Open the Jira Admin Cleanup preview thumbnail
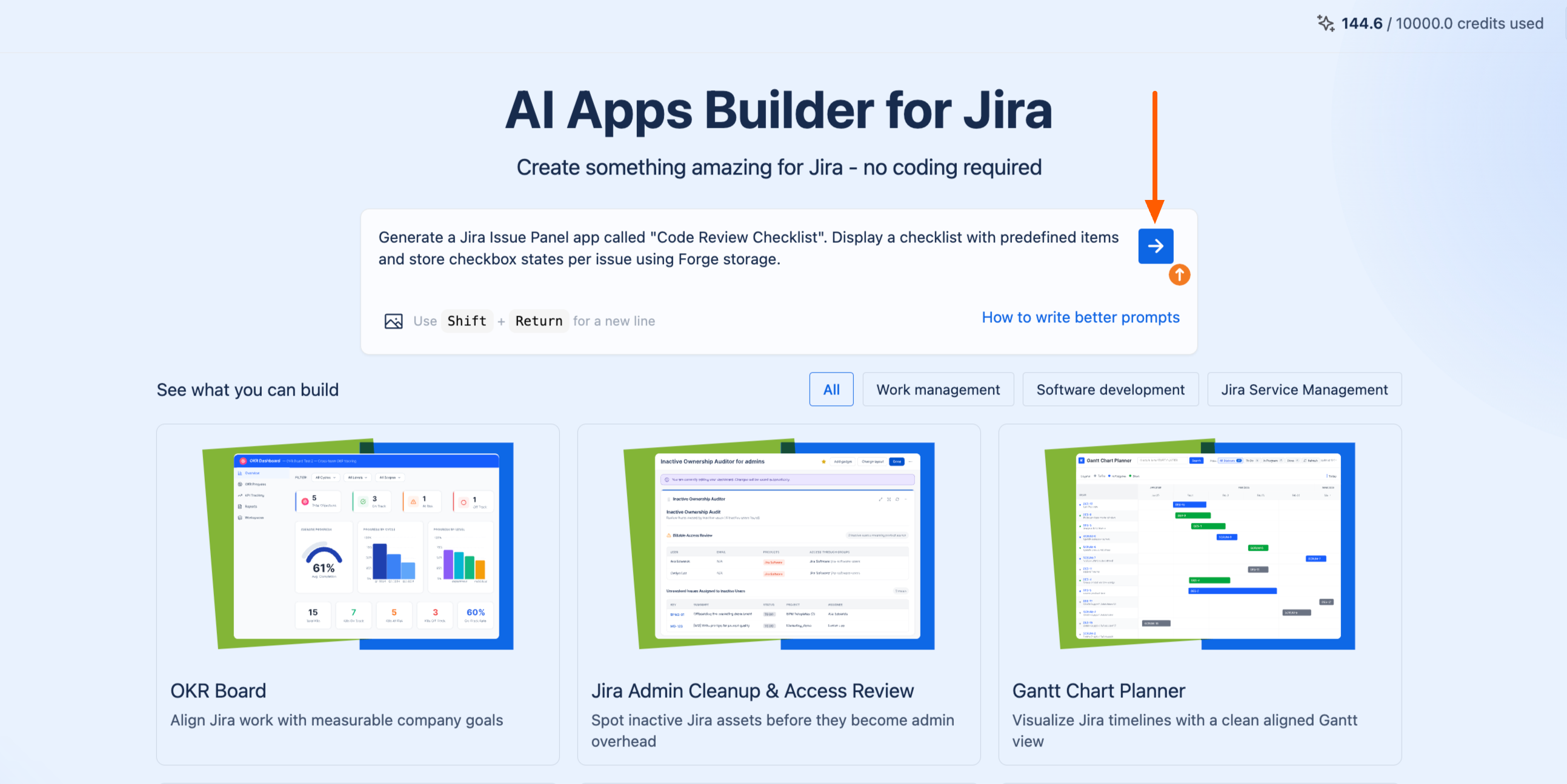Image resolution: width=1567 pixels, height=784 pixels. [779, 543]
